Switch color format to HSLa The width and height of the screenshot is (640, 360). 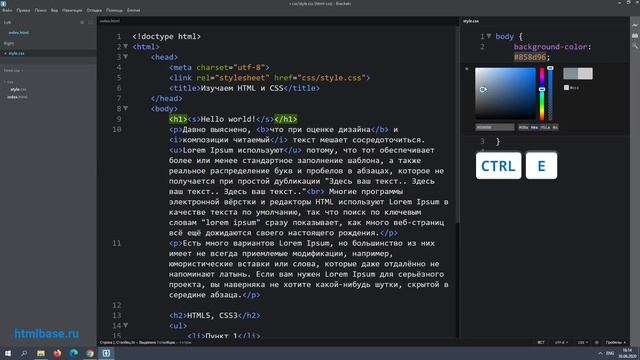click(545, 127)
